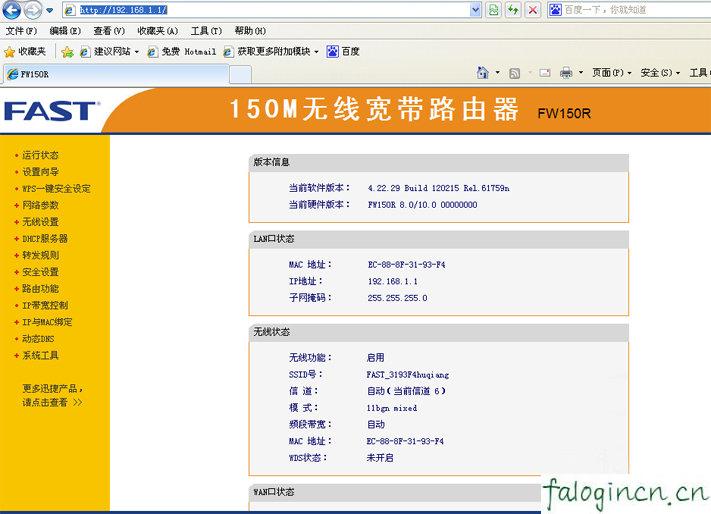
Task: Click the refresh page icon
Action: point(513,10)
